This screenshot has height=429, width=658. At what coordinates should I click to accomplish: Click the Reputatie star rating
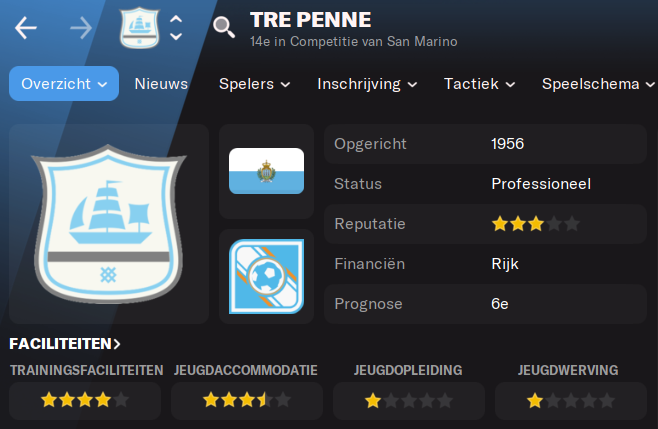click(x=536, y=224)
